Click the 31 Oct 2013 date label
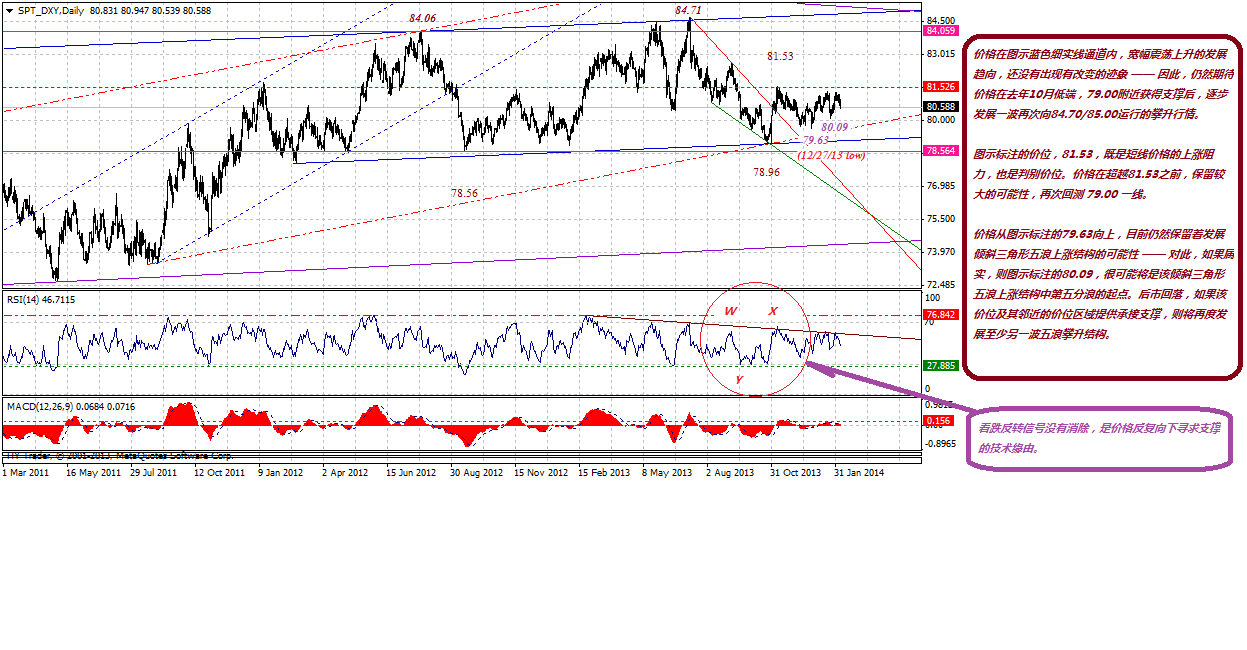Viewport: 1247px width, 650px height. click(795, 472)
